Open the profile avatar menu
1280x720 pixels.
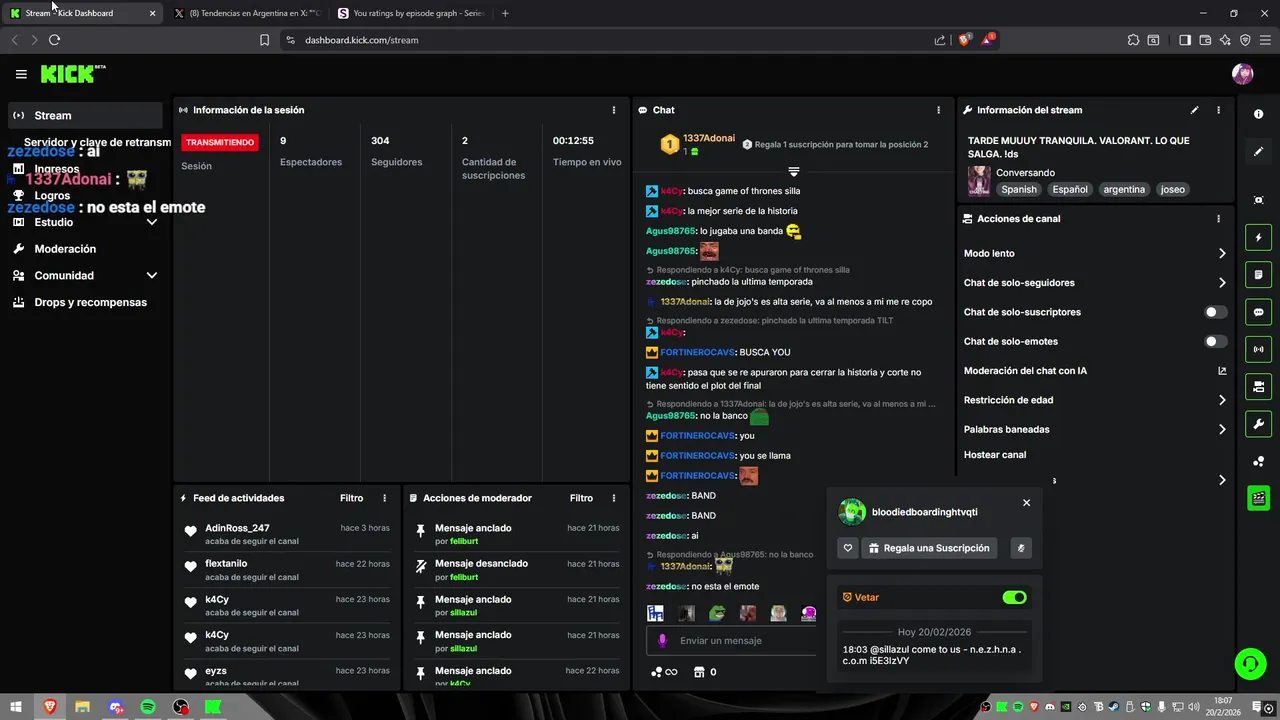[1242, 74]
